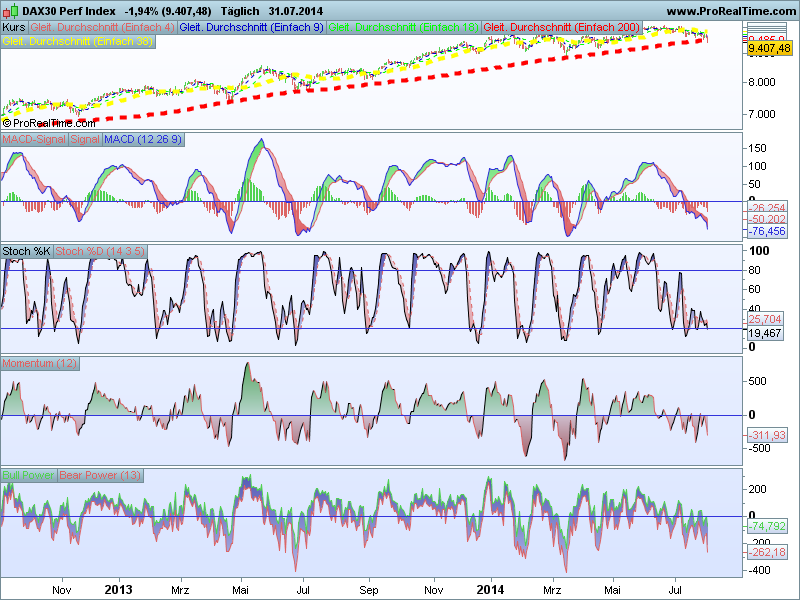Click the date 31.07.2014

pyautogui.click(x=295, y=11)
